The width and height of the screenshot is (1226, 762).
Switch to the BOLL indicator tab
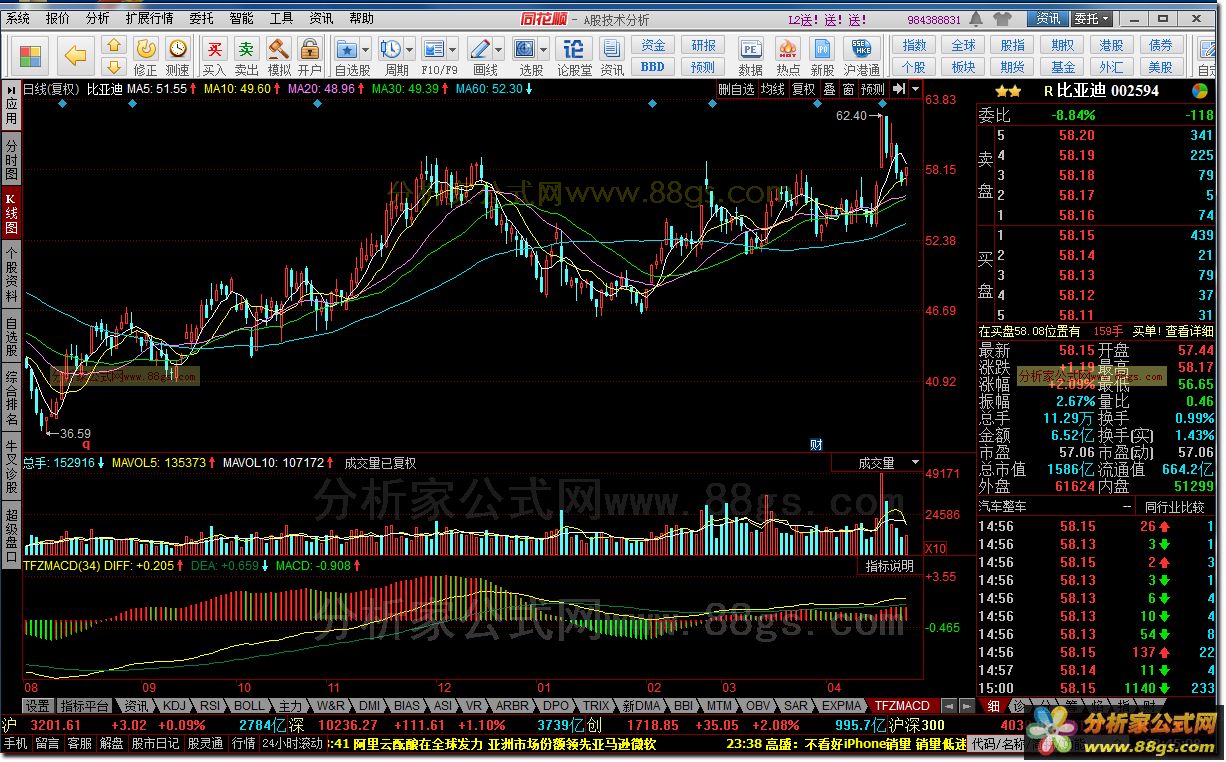point(250,706)
